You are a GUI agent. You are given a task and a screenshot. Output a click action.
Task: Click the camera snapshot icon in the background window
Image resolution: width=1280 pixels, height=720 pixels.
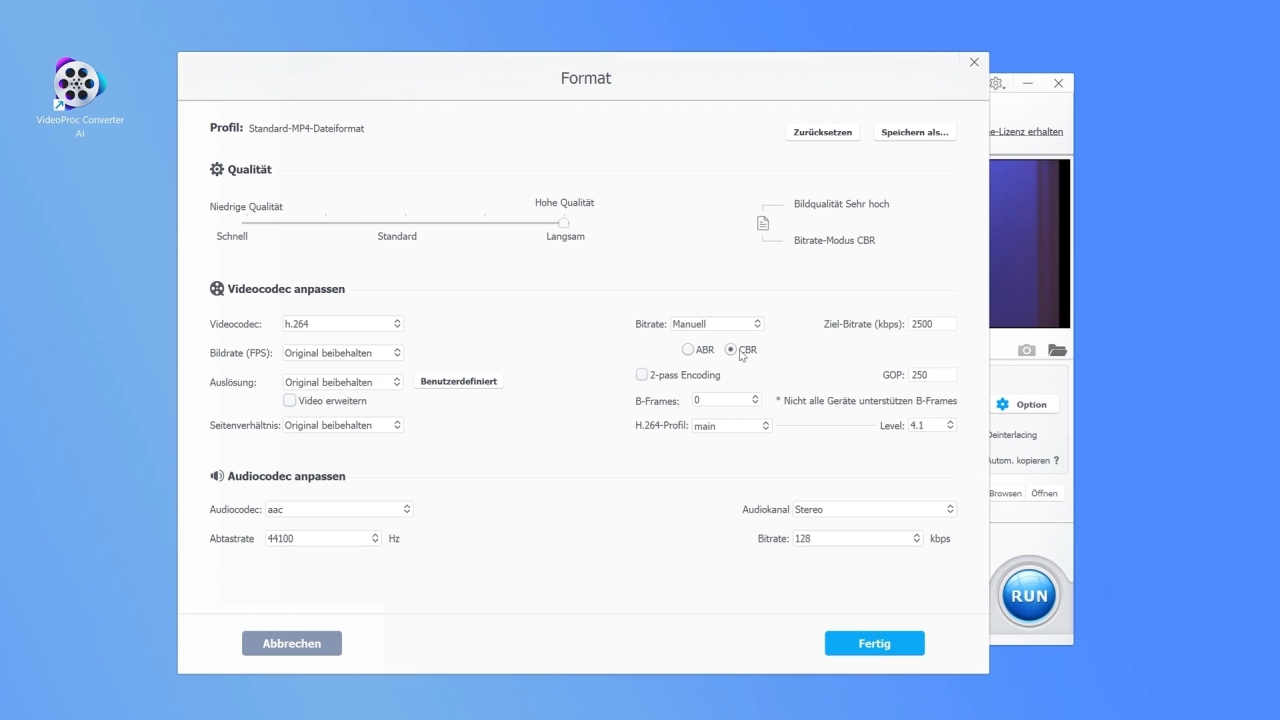[x=1027, y=350]
